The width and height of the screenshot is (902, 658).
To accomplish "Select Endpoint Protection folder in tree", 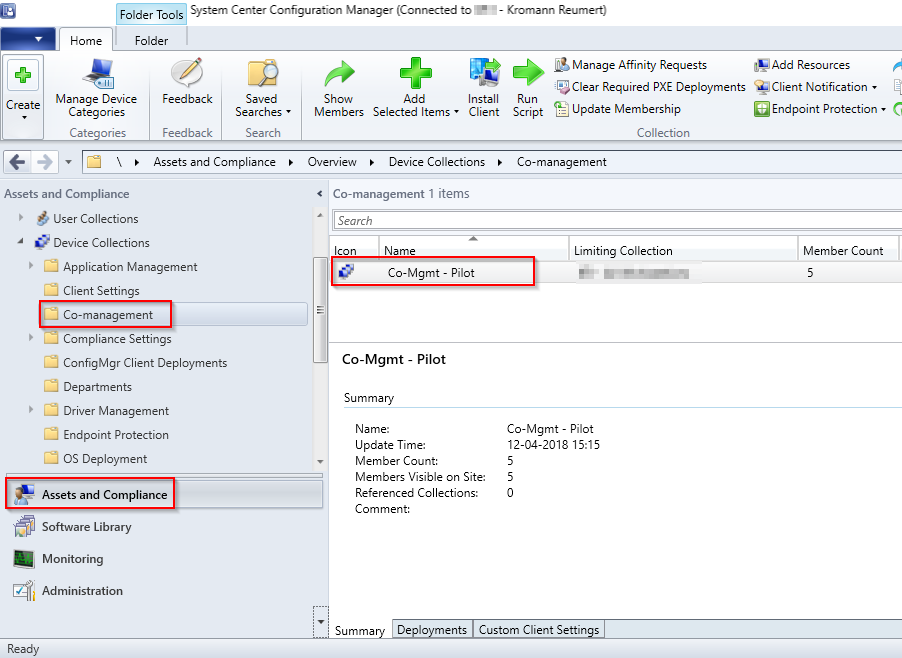I will tap(116, 435).
